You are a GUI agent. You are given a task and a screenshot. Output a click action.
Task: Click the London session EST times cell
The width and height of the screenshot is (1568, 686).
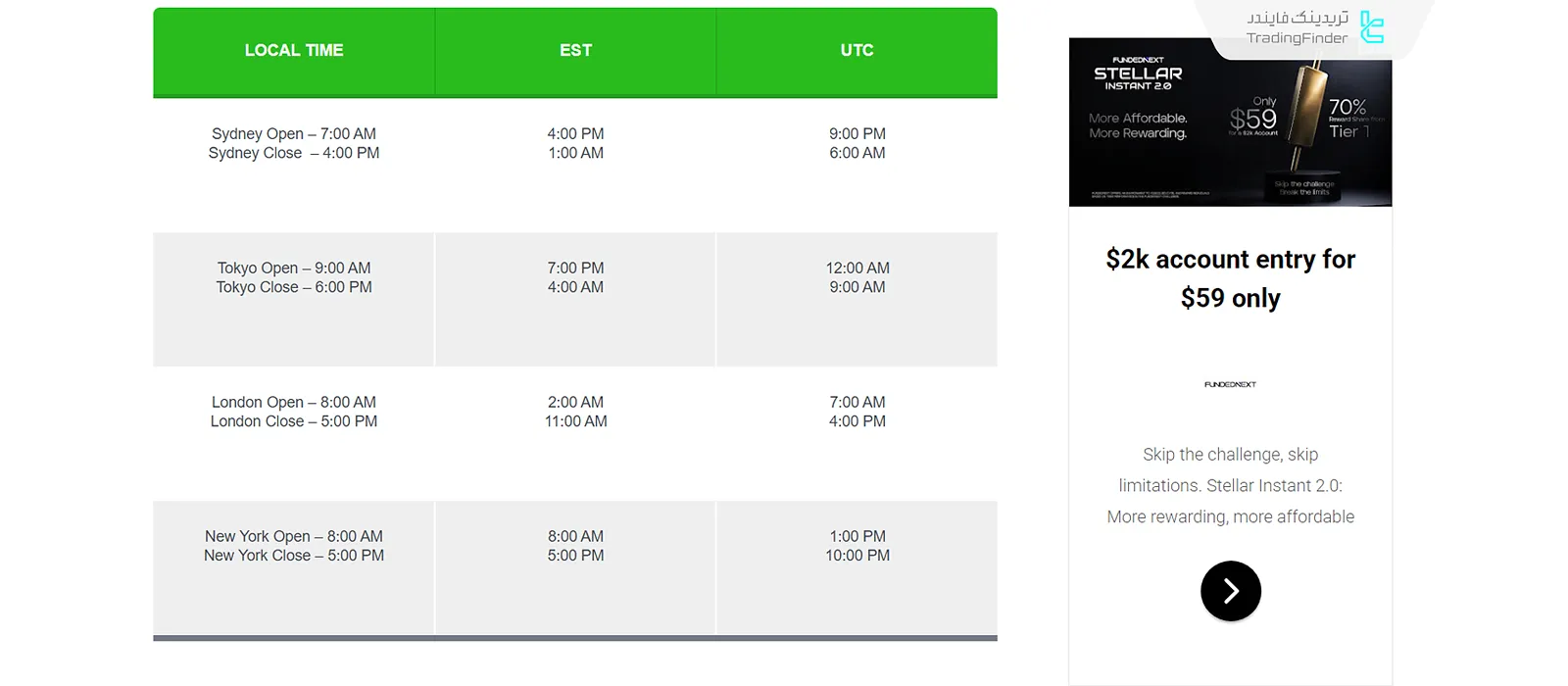coord(575,413)
